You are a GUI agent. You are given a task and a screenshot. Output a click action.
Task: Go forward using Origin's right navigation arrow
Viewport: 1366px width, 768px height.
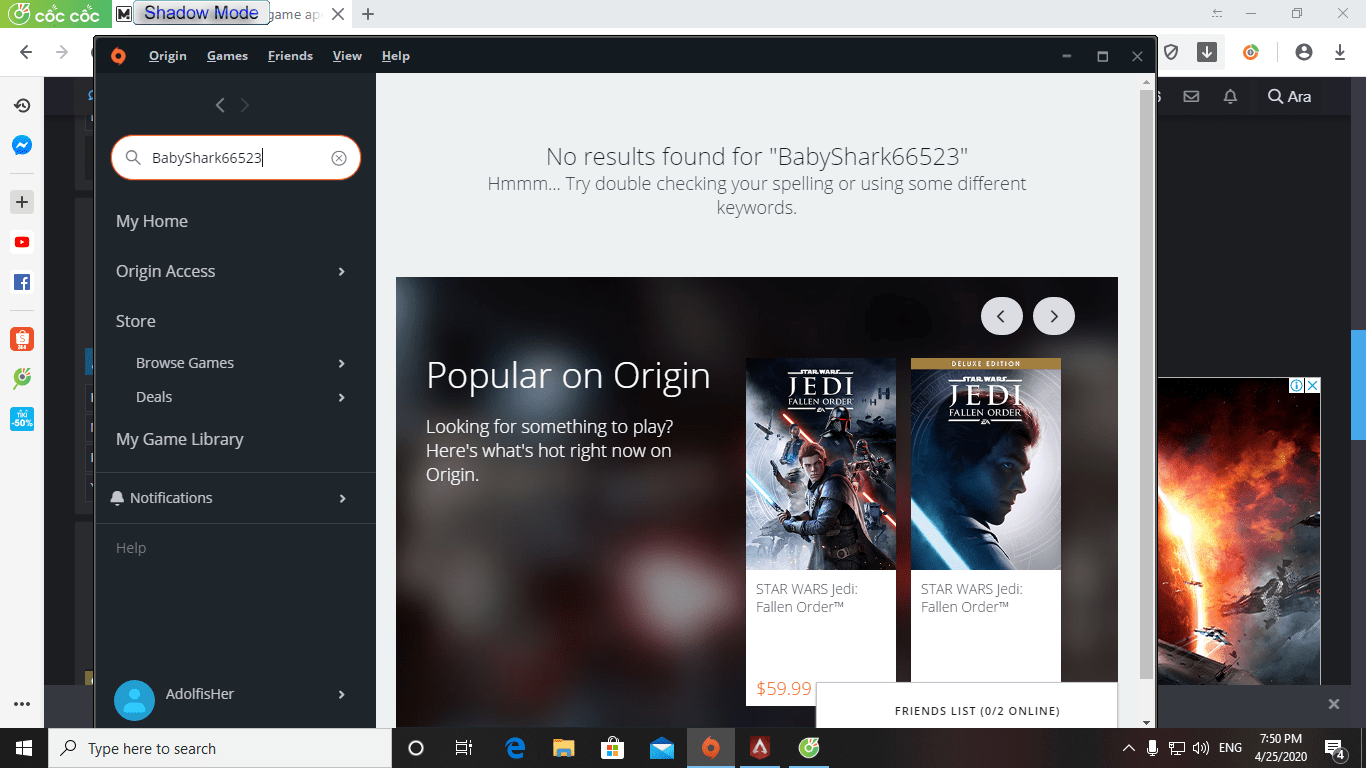point(245,105)
